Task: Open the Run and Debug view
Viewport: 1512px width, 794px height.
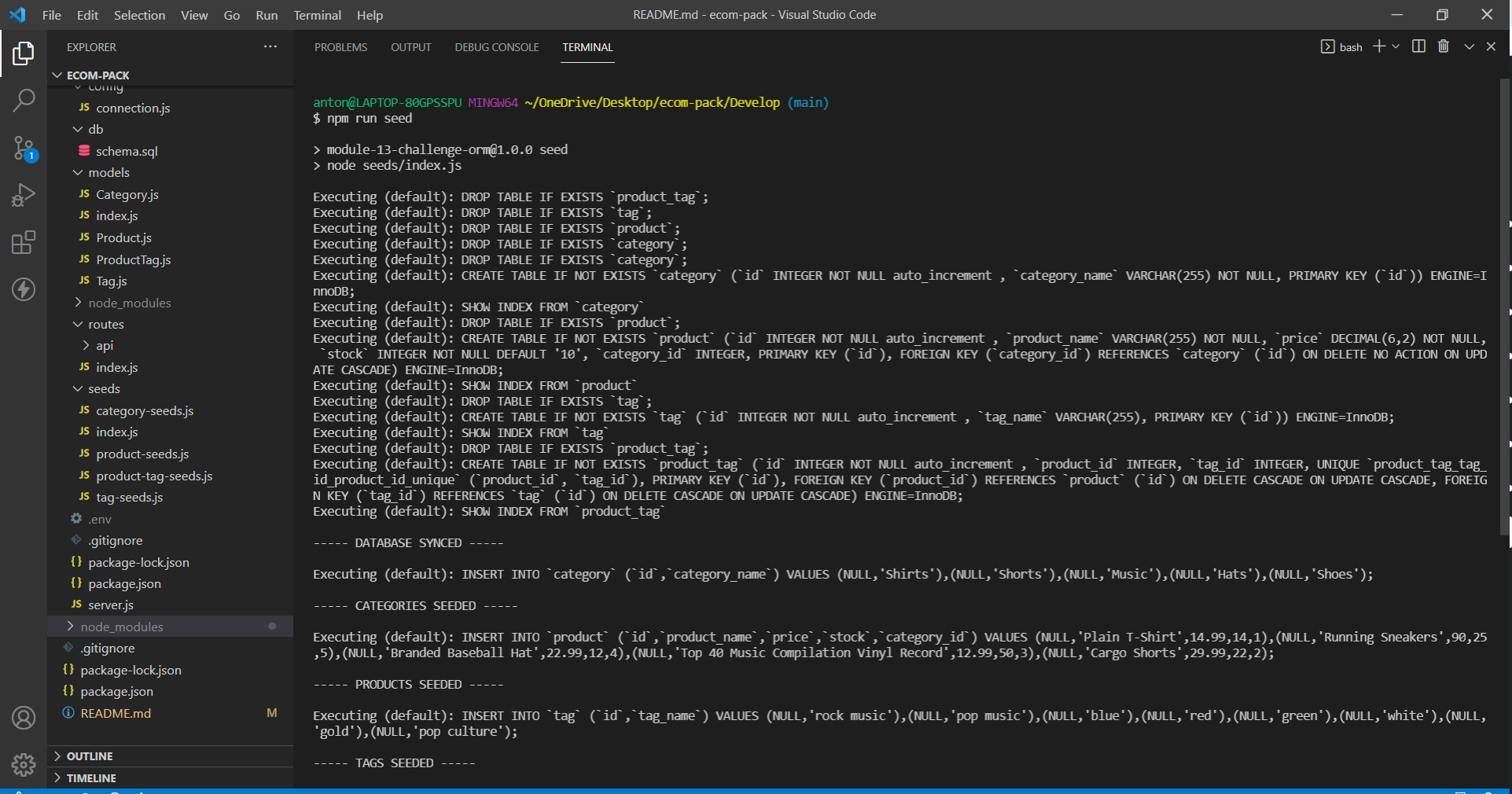Action: click(x=24, y=195)
